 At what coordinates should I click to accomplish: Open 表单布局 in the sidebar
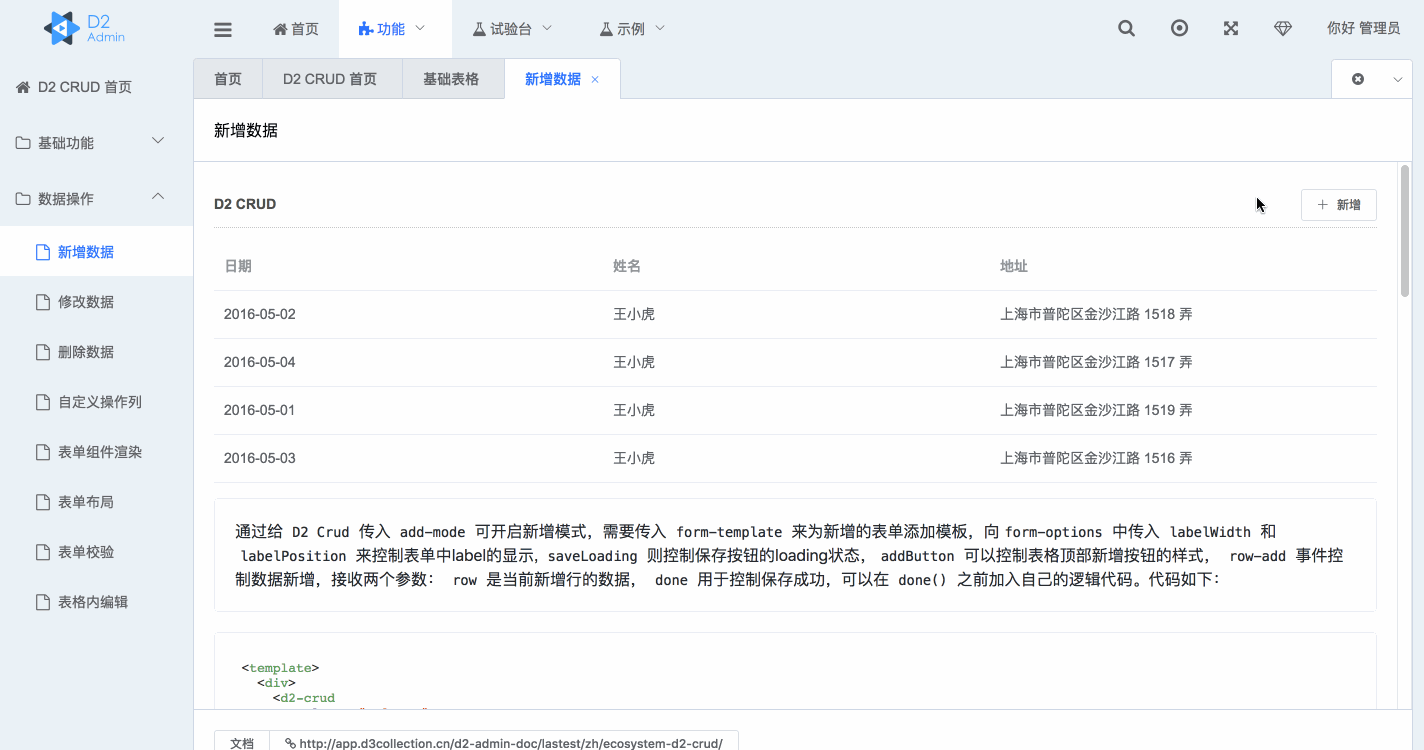click(x=96, y=502)
